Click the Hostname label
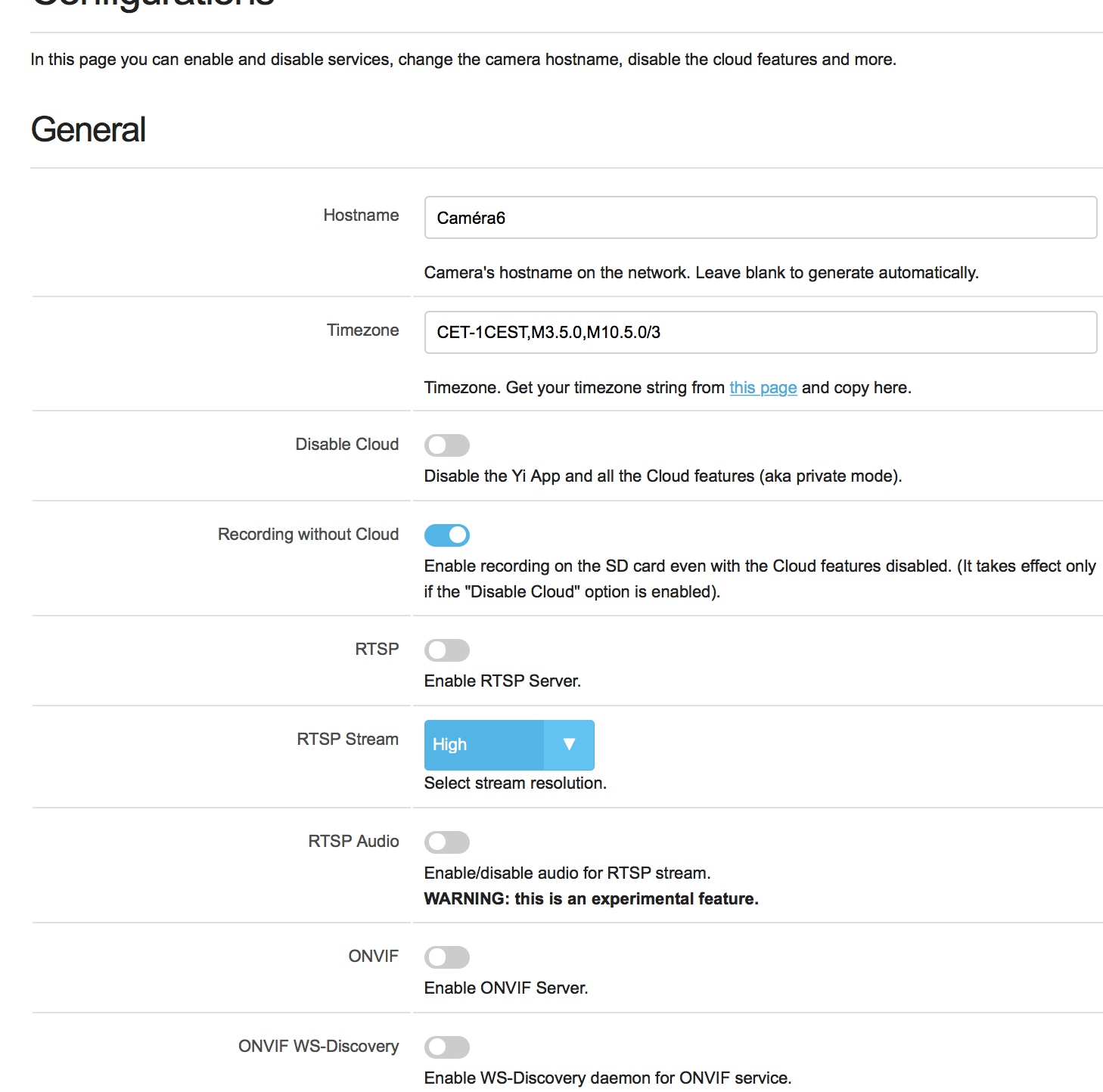1103x1092 pixels. 361,216
